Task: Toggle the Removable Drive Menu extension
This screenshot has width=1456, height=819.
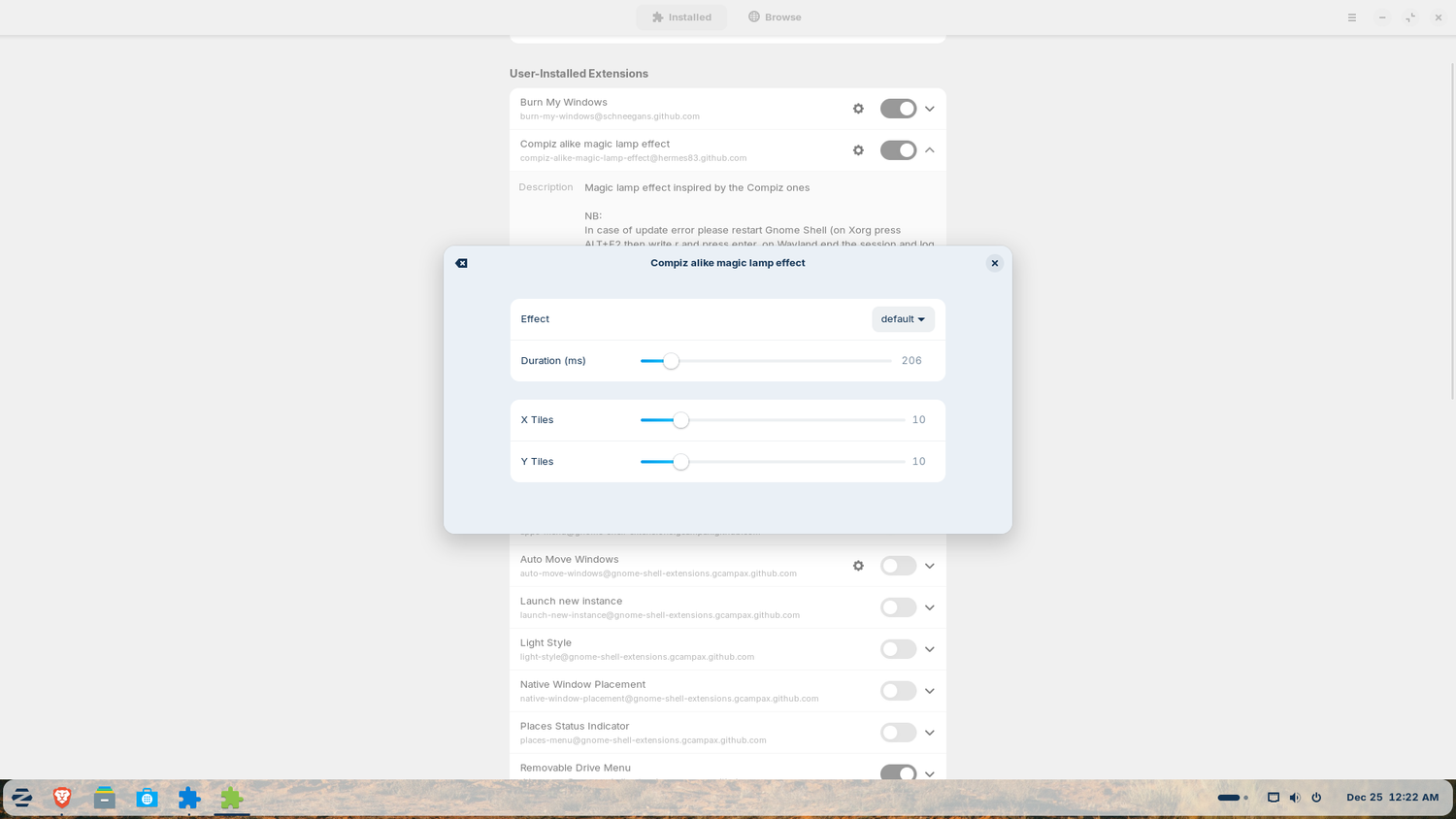Action: (898, 773)
